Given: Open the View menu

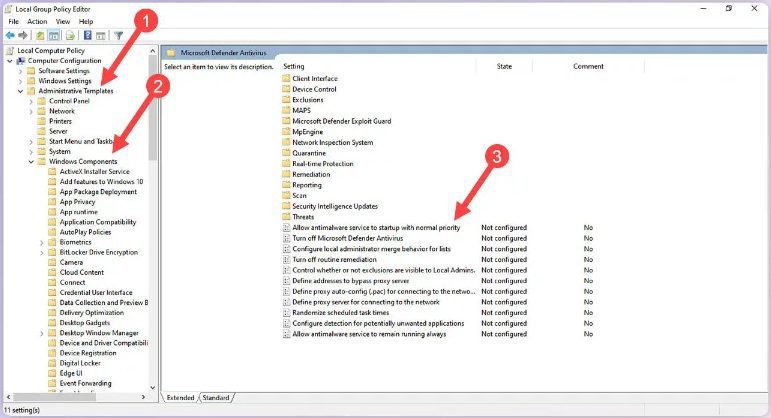Looking at the screenshot, I should point(62,22).
